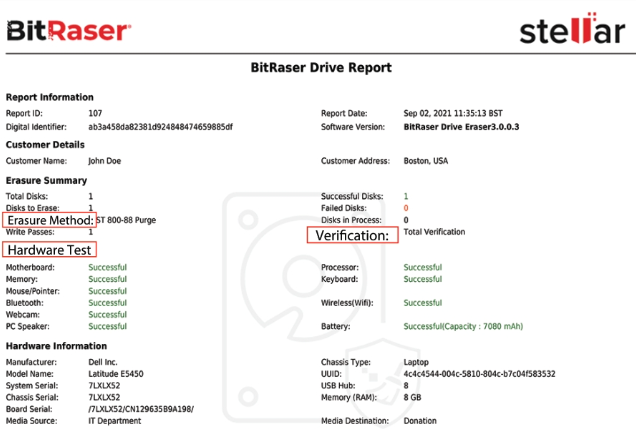
Task: Click the Chassis Serial value '7LXLX52'
Action: [x=104, y=397]
